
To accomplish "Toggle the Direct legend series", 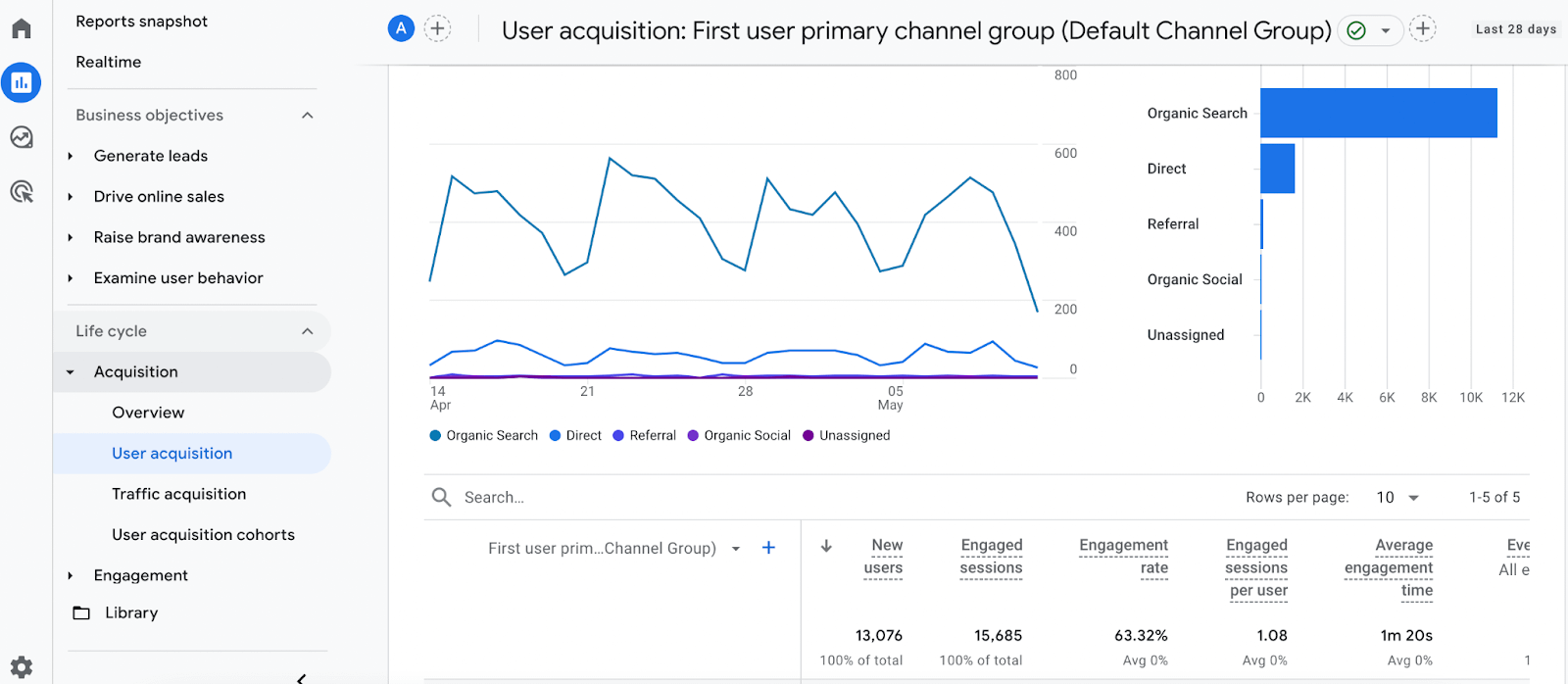I will (x=575, y=436).
